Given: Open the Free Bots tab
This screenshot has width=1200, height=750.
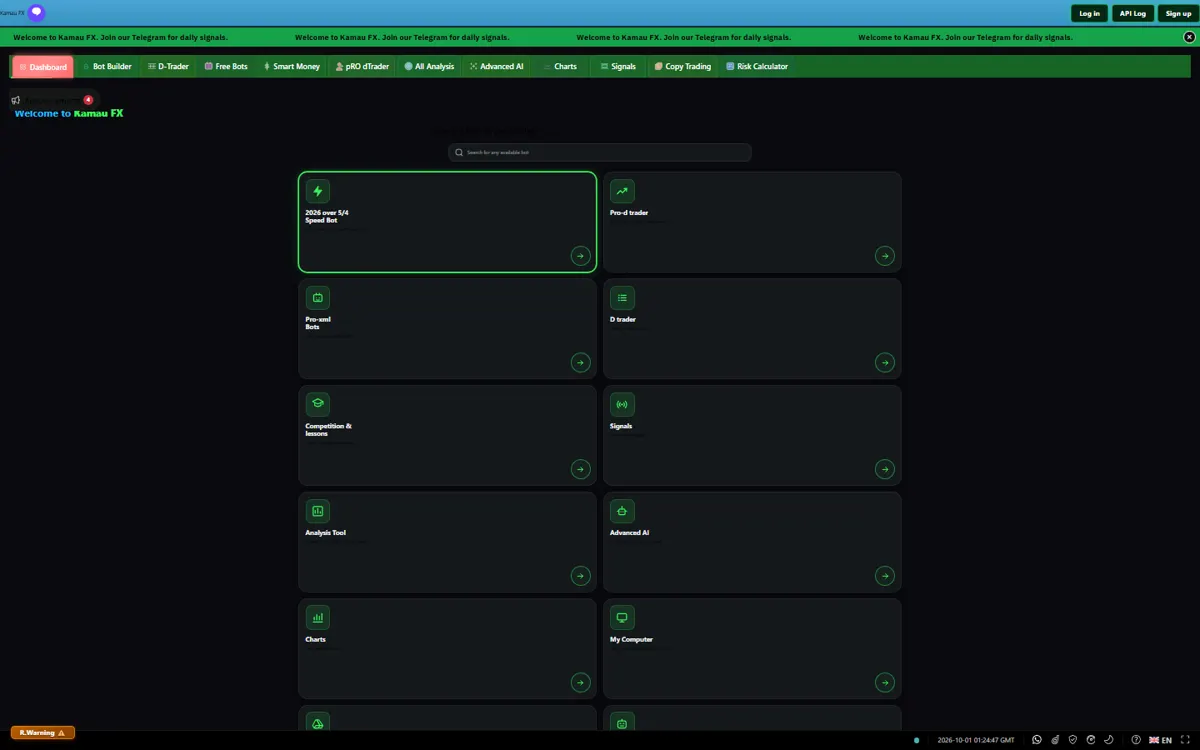Looking at the screenshot, I should click(226, 67).
